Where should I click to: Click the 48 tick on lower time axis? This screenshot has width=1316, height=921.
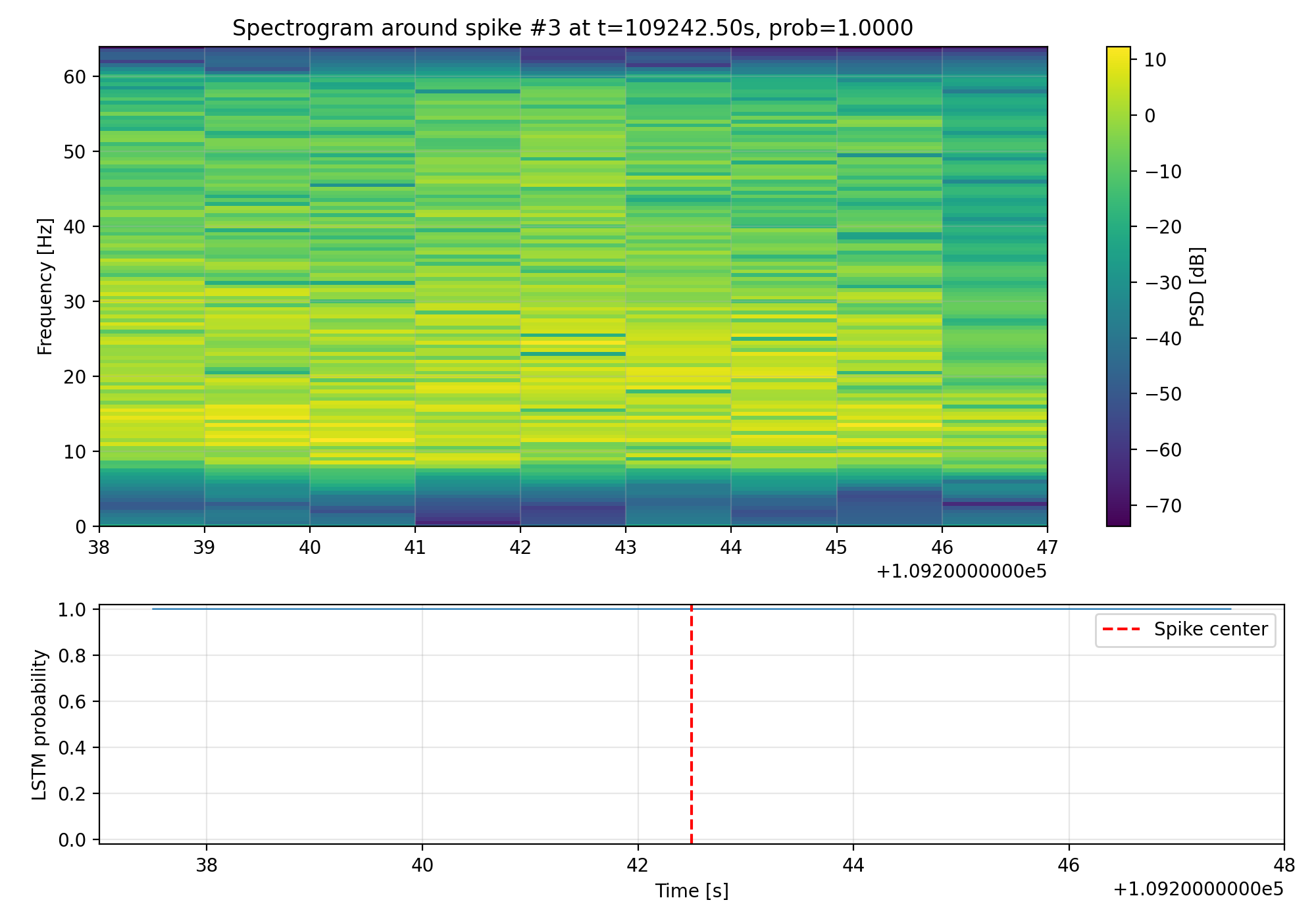tap(1284, 864)
